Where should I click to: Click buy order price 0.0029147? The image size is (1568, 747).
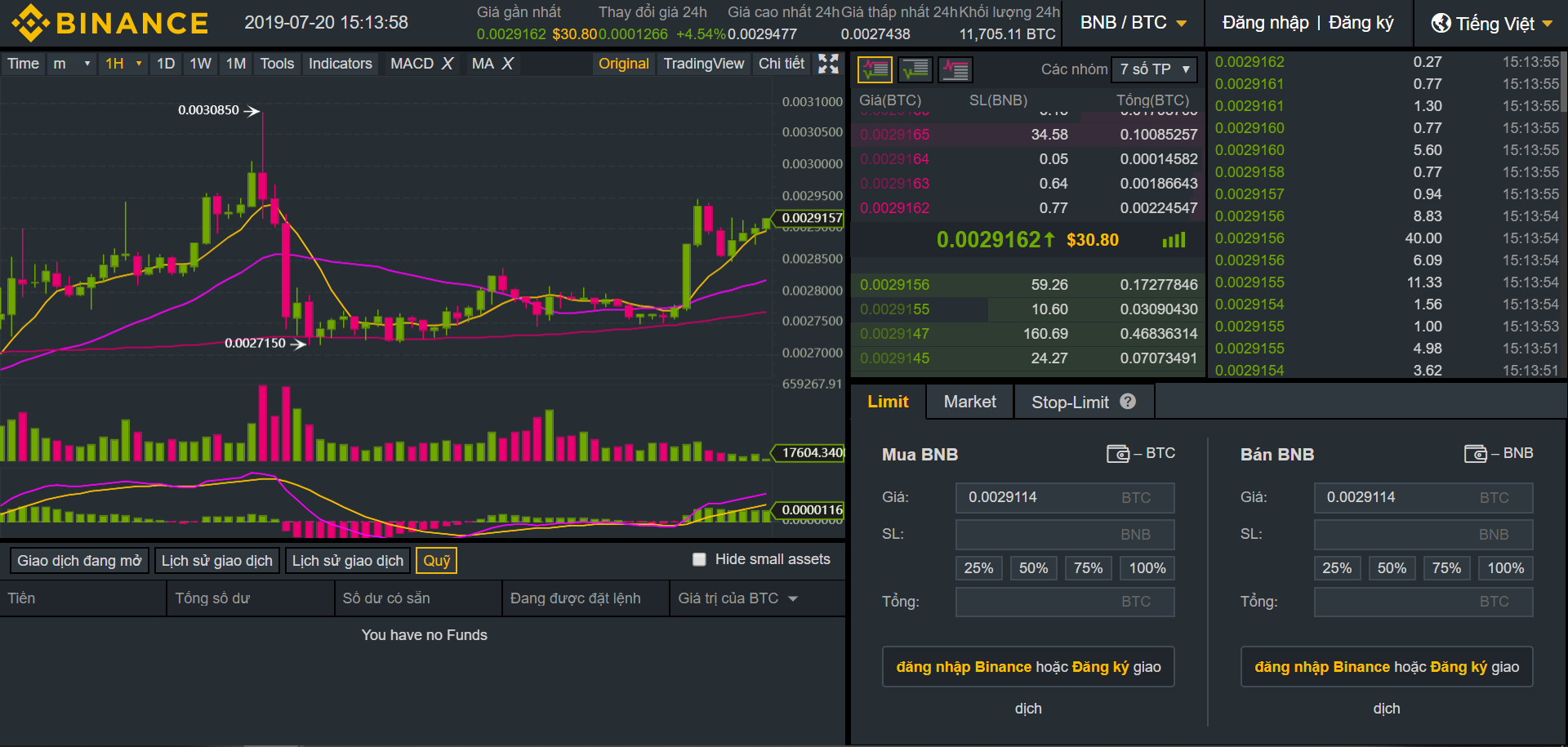(894, 334)
